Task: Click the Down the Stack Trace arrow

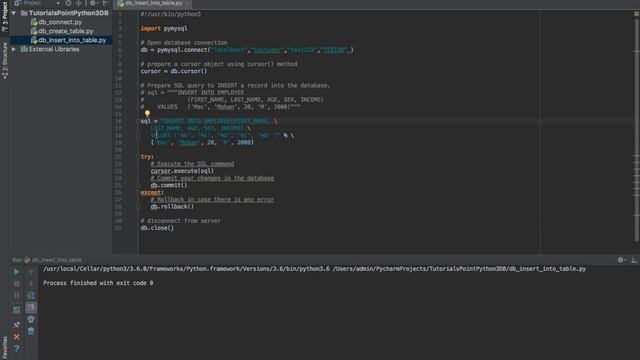Action: coord(31,284)
